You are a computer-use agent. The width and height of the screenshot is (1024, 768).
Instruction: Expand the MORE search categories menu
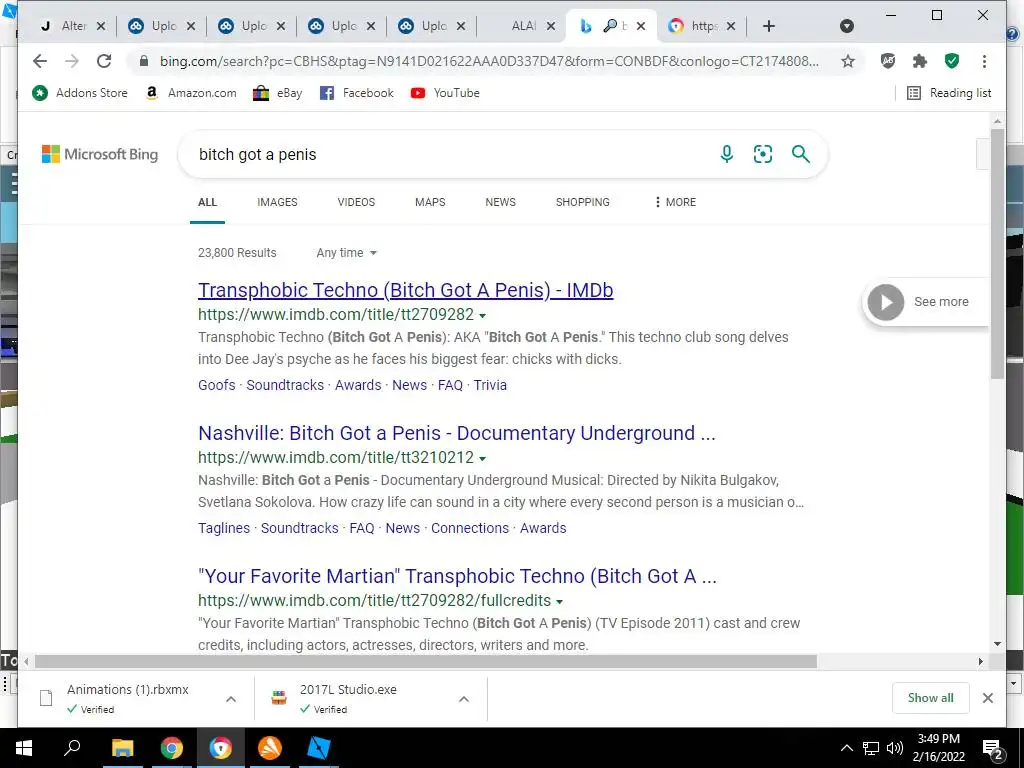pos(675,202)
